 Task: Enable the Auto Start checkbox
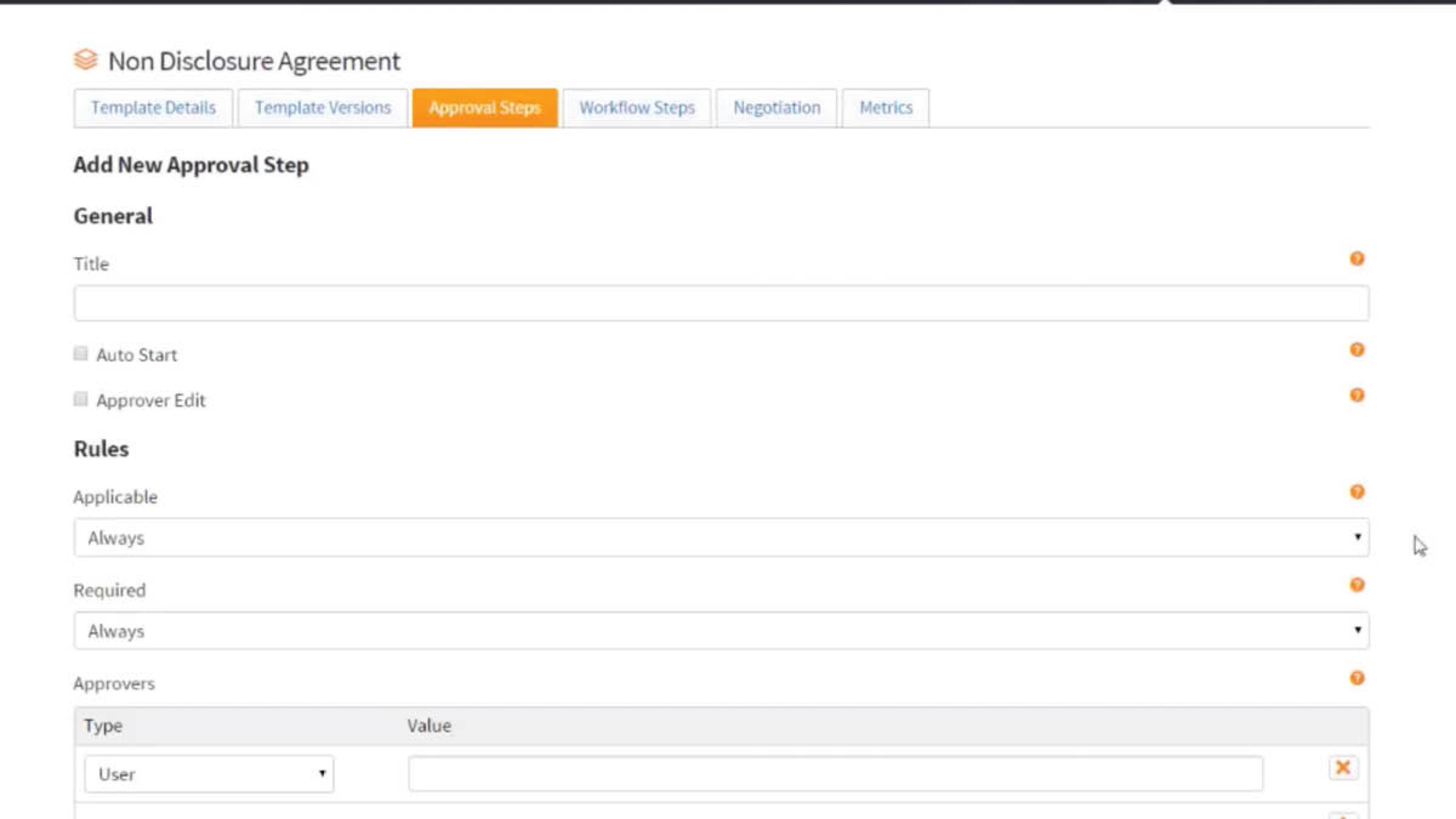(81, 353)
